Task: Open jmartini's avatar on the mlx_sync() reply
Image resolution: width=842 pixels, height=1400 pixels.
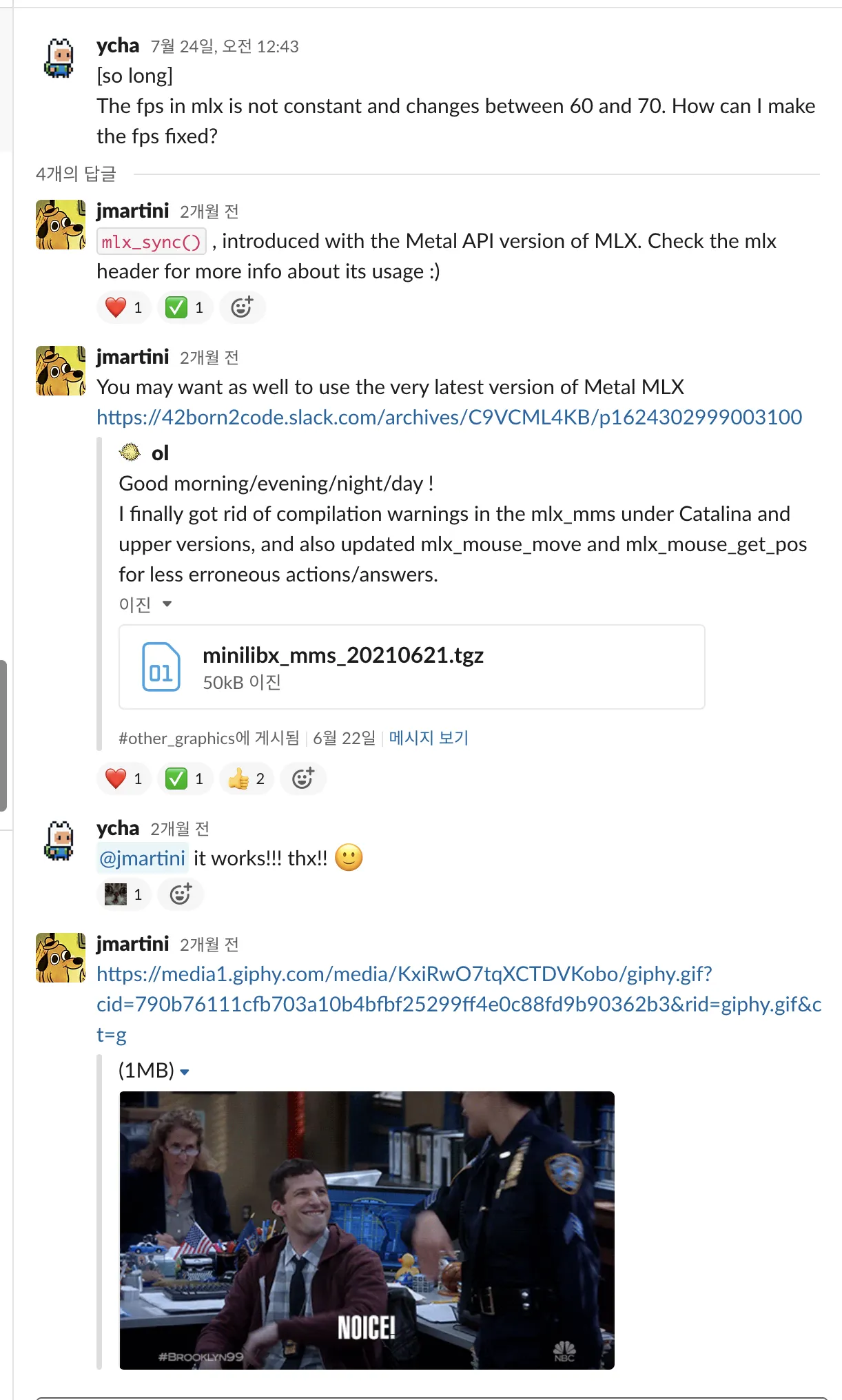Action: point(61,225)
